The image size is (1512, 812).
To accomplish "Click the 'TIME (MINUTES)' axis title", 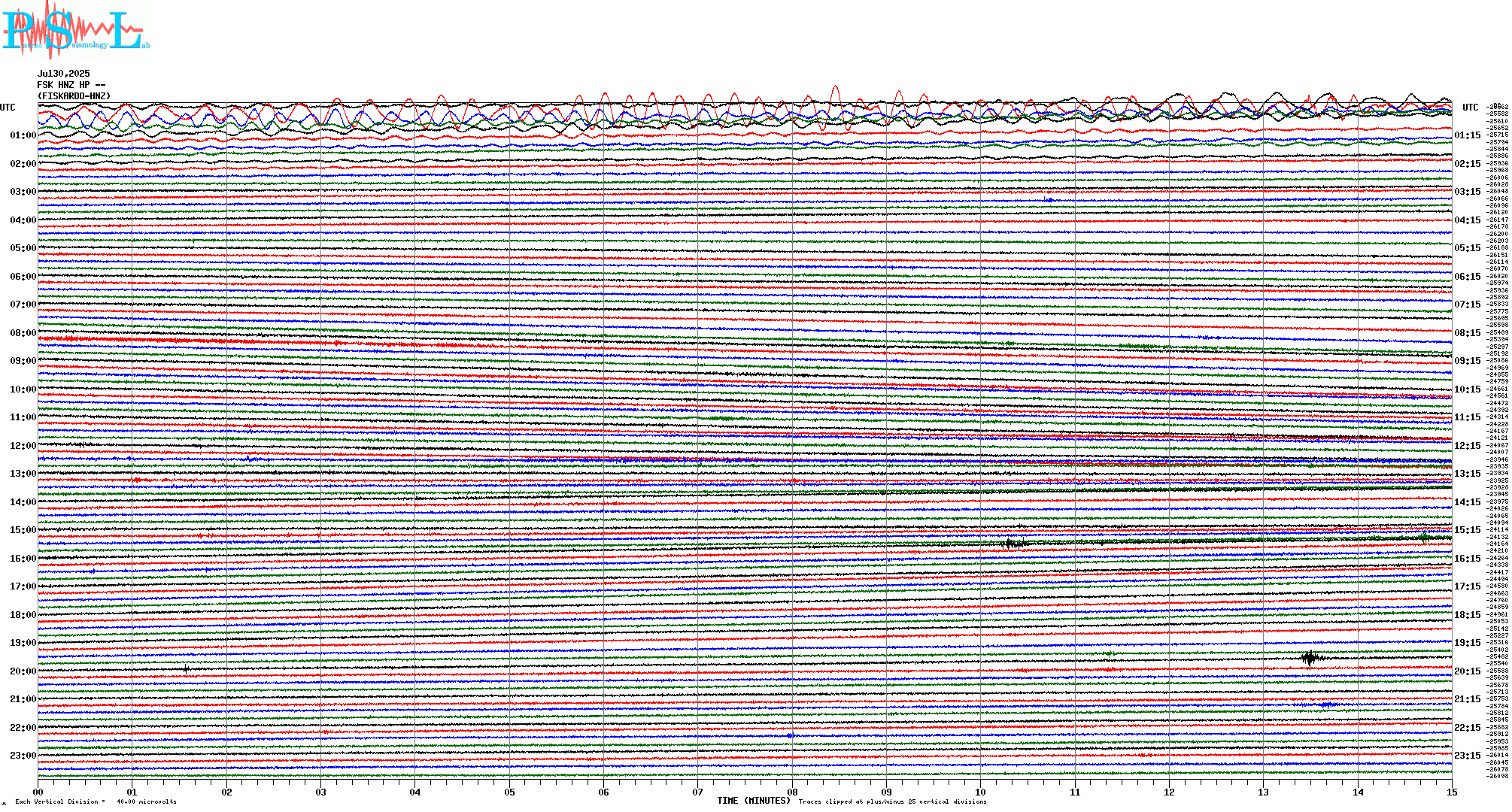I will pyautogui.click(x=754, y=801).
